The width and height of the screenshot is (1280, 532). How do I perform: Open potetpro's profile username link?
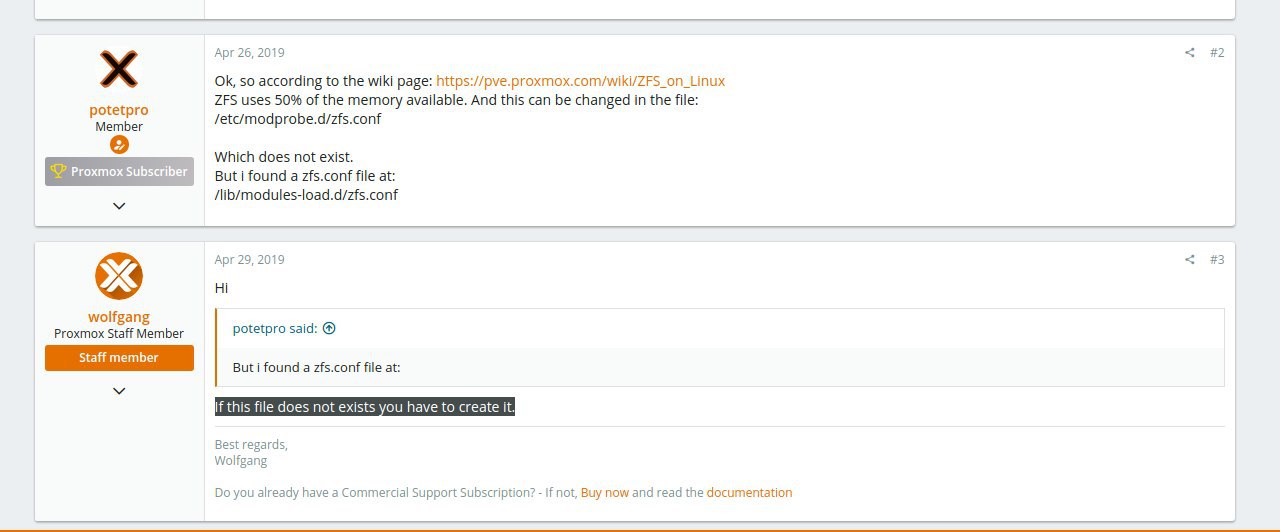119,110
